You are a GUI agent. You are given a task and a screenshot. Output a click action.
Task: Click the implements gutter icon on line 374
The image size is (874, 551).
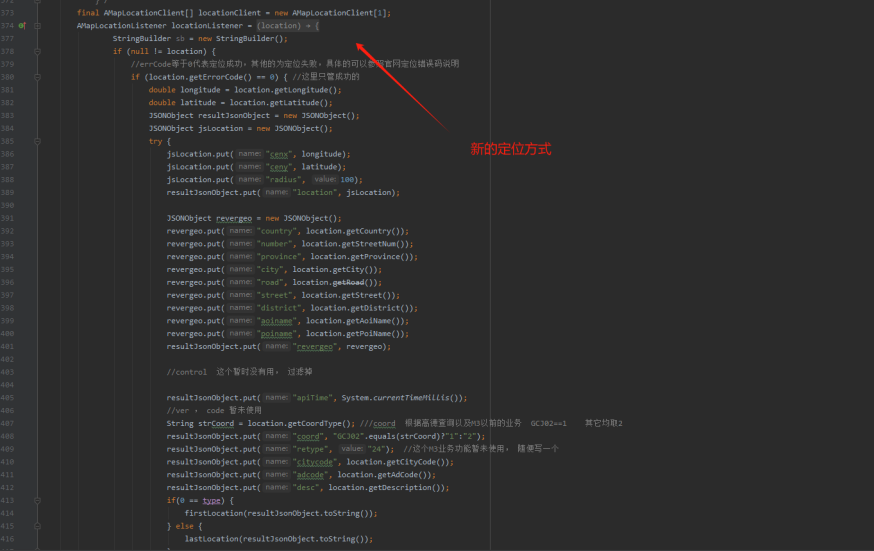[x=21, y=25]
